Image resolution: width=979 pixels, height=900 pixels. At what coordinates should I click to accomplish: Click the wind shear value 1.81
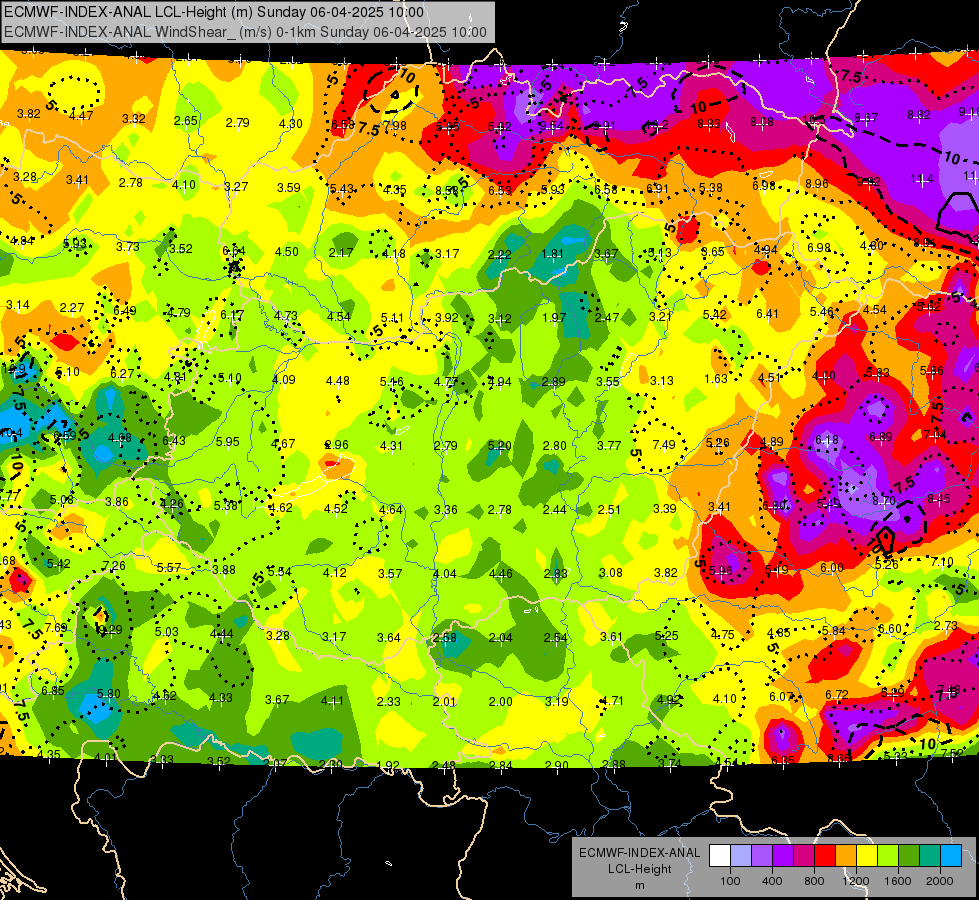pyautogui.click(x=552, y=254)
